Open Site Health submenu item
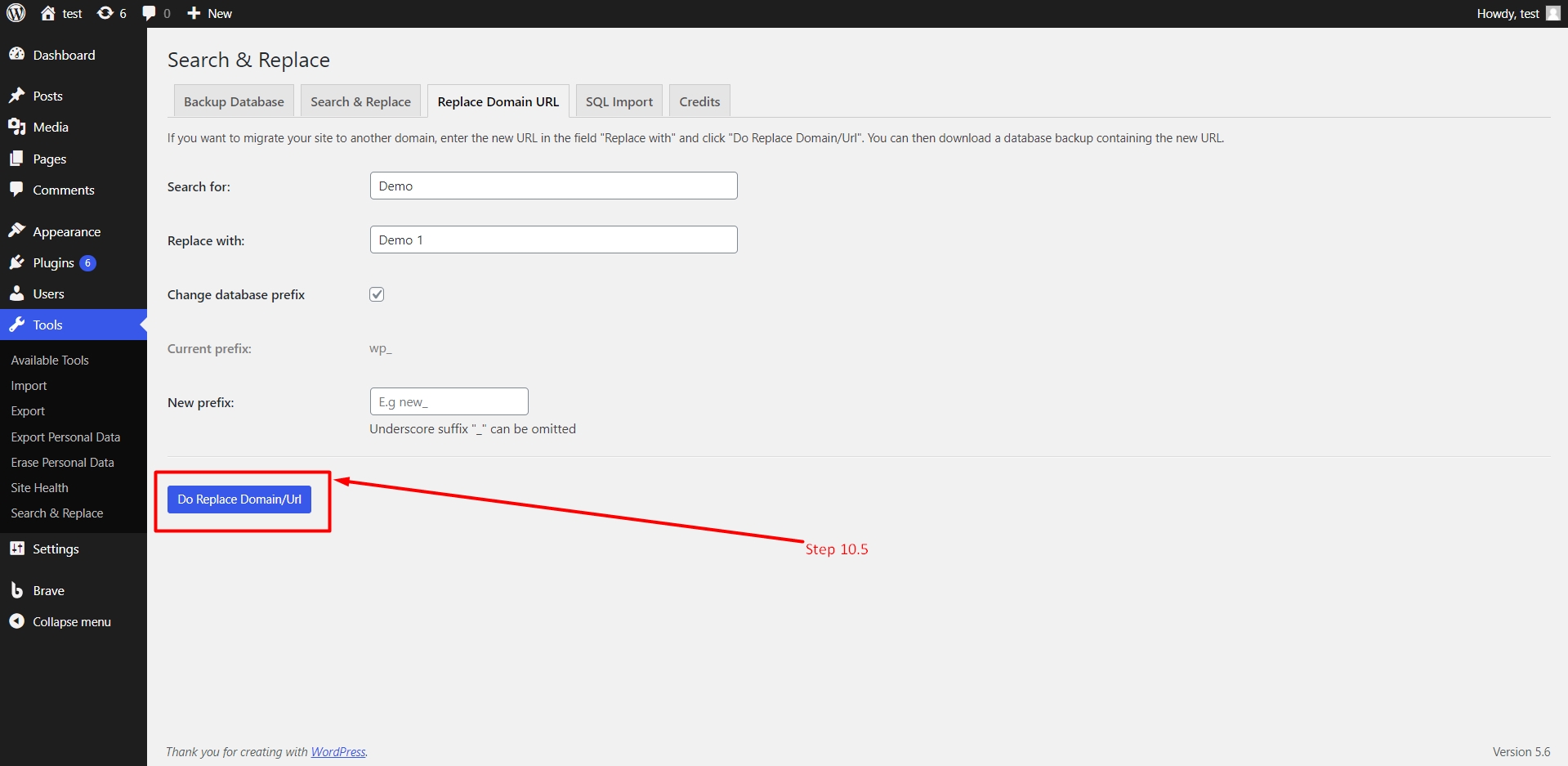 [39, 487]
